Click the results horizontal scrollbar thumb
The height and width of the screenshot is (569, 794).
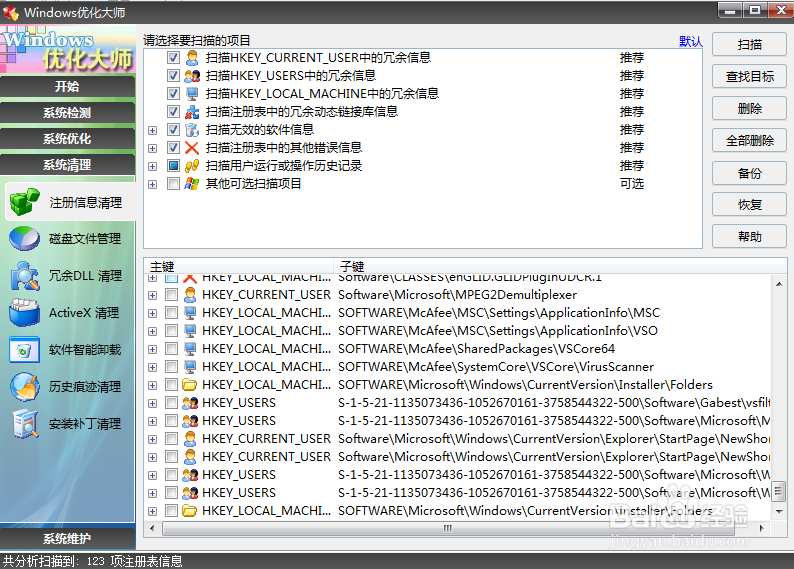448,528
